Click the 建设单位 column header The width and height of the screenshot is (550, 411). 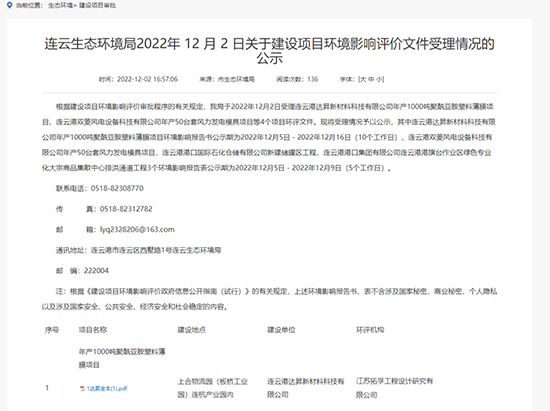click(x=281, y=330)
